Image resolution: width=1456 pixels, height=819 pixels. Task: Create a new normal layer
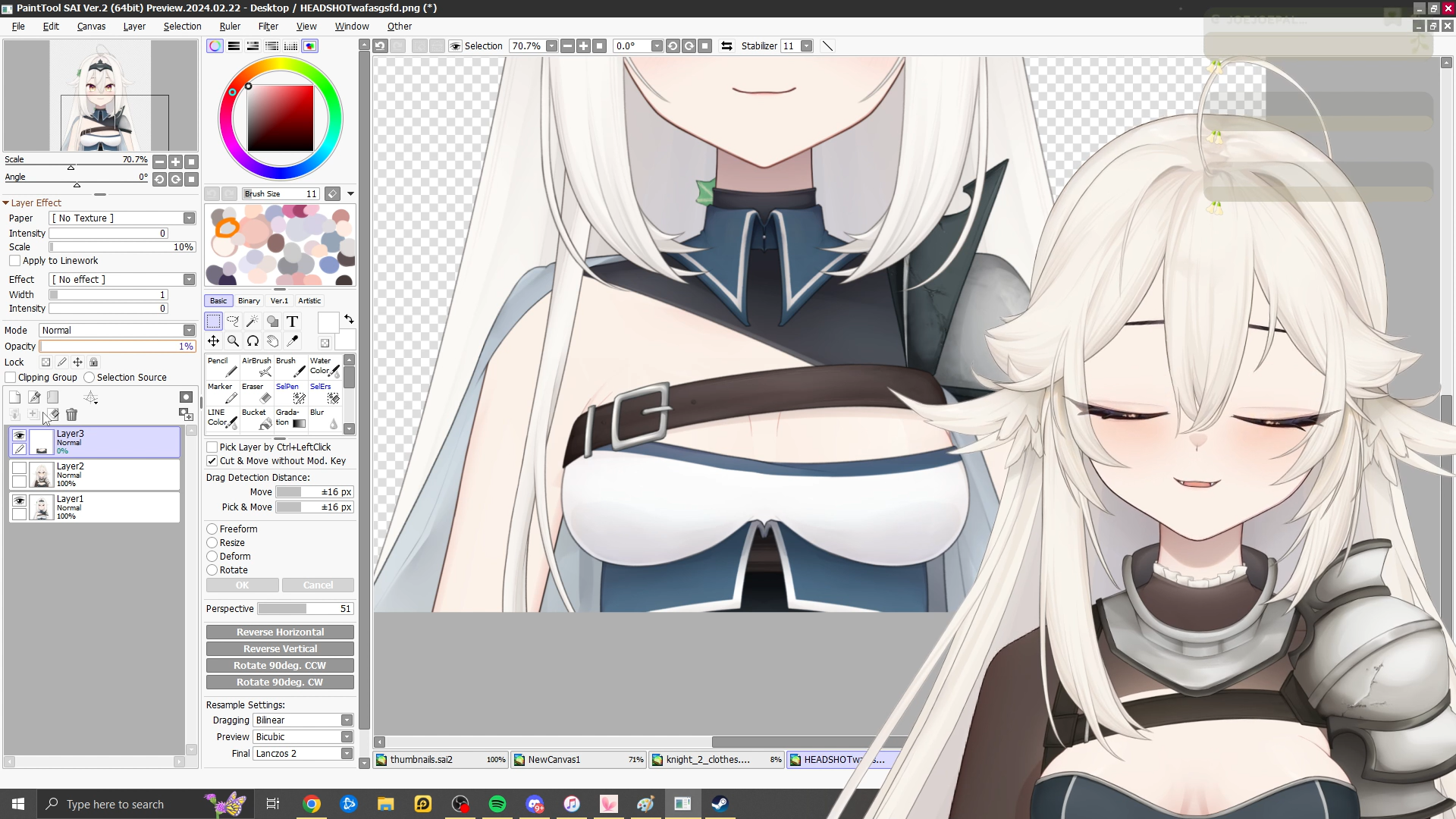coord(14,397)
